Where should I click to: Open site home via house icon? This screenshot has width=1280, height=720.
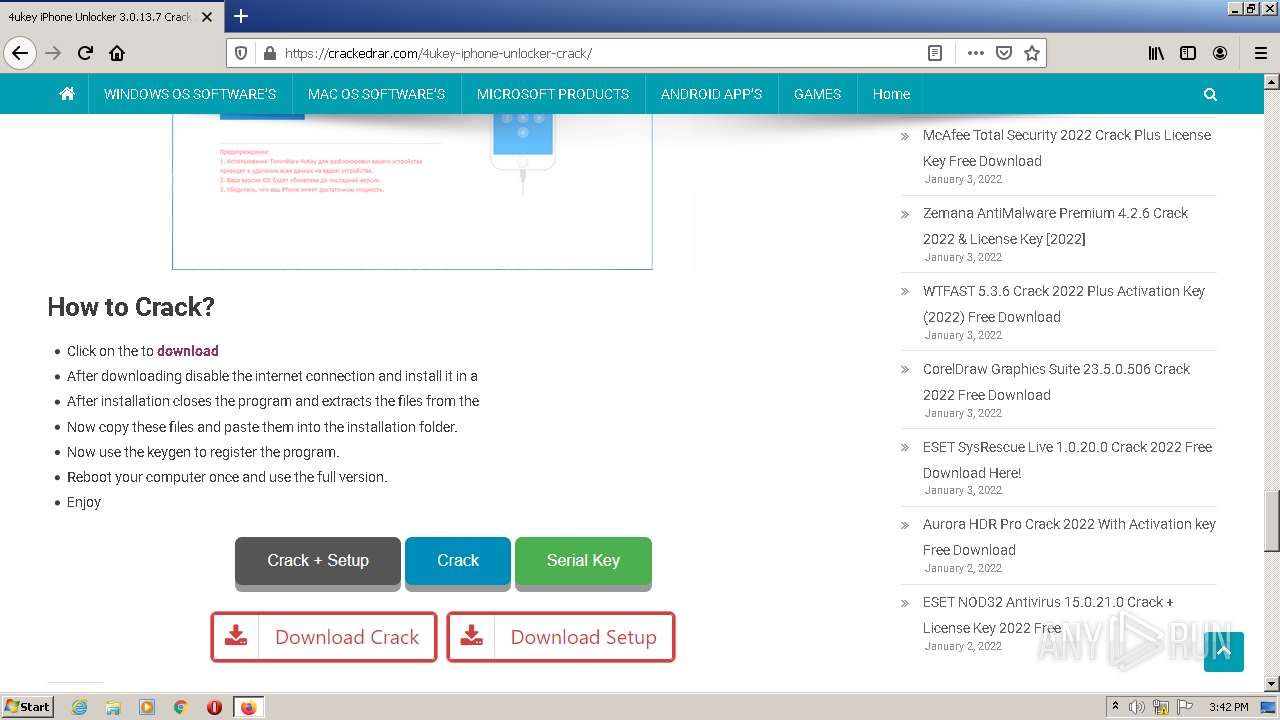67,94
